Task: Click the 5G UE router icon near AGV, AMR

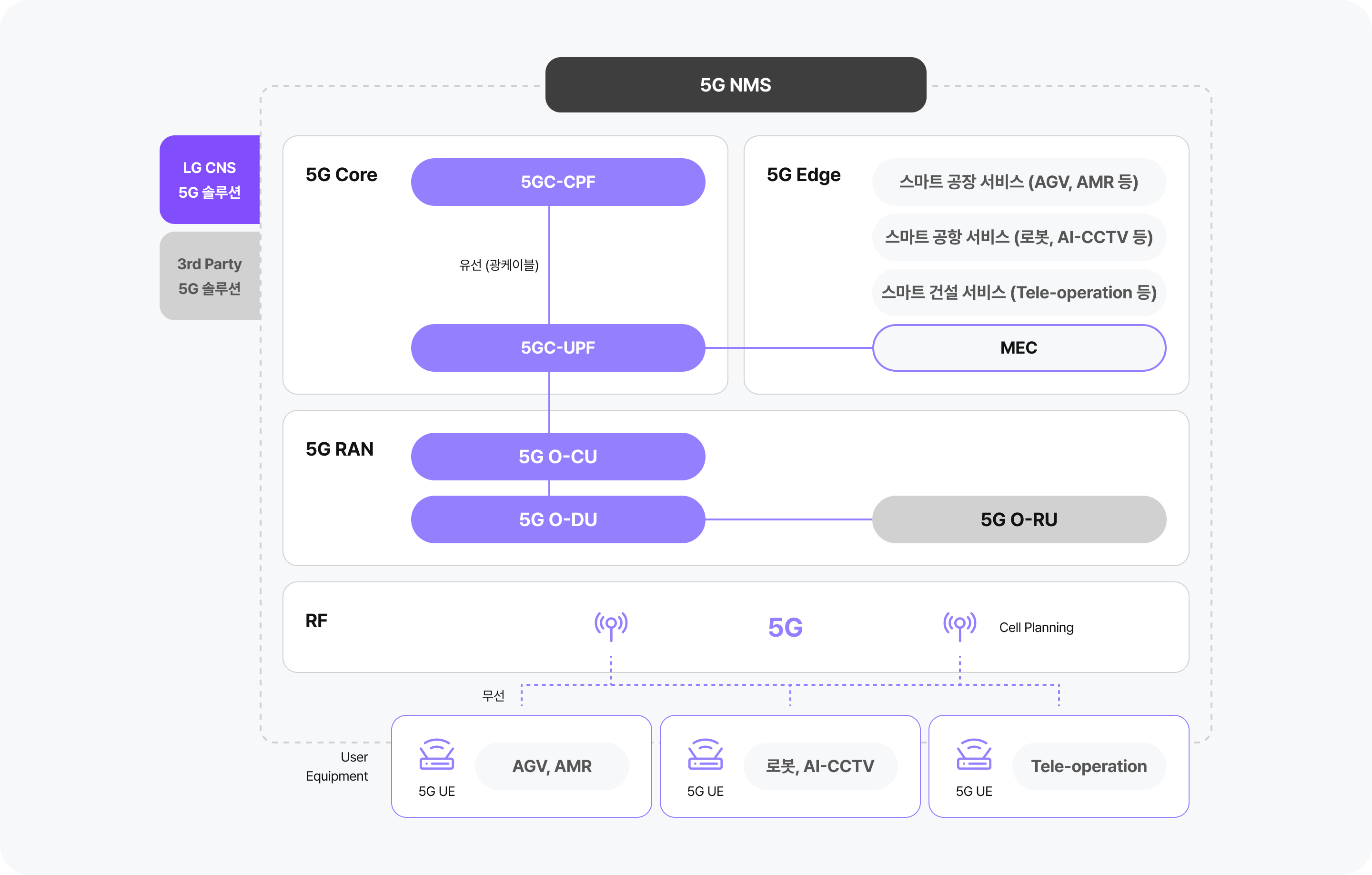Action: tap(436, 755)
